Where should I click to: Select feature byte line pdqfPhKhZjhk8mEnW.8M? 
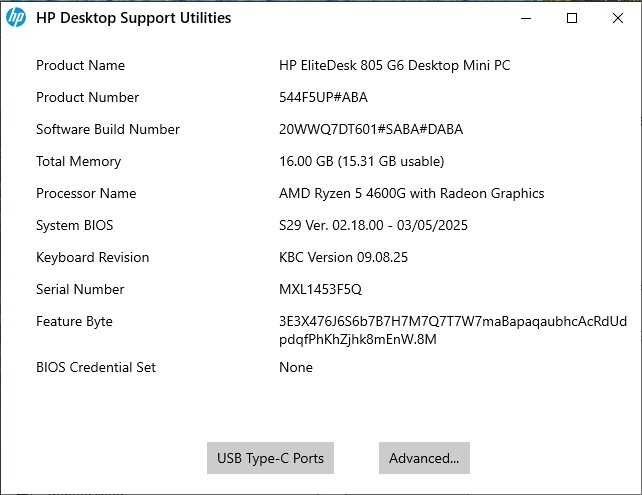358,339
